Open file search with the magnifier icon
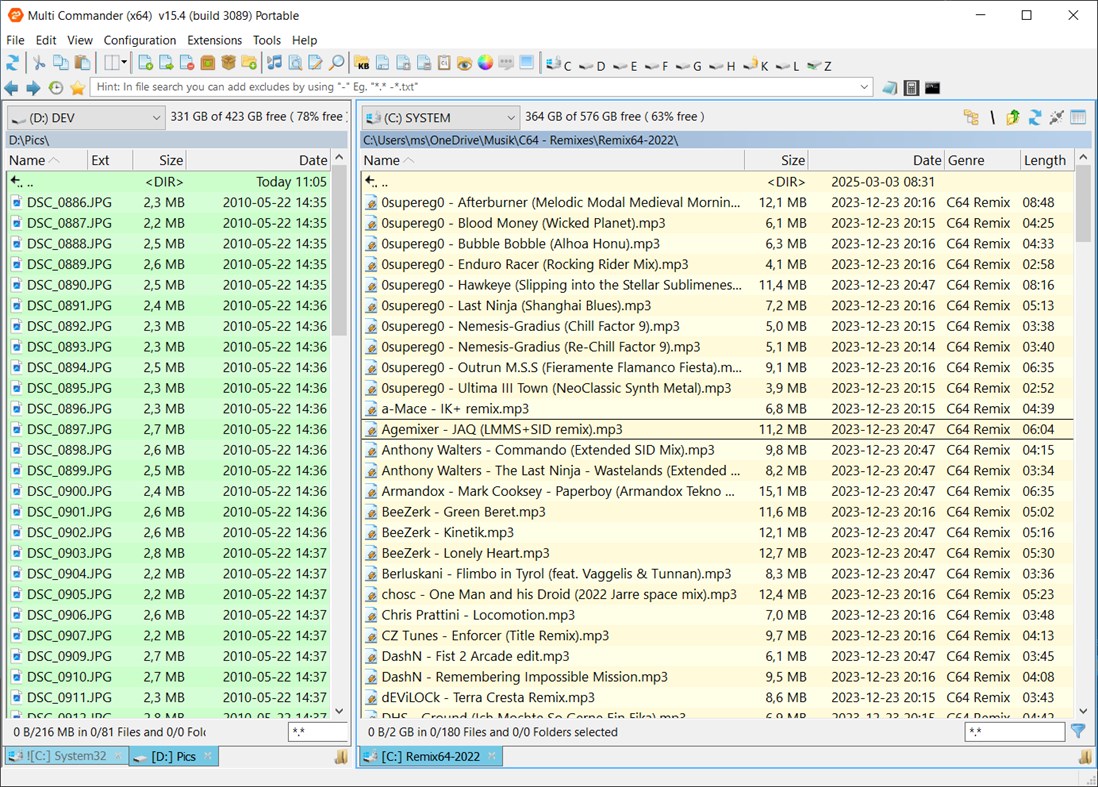This screenshot has height=787, width=1098. (336, 63)
